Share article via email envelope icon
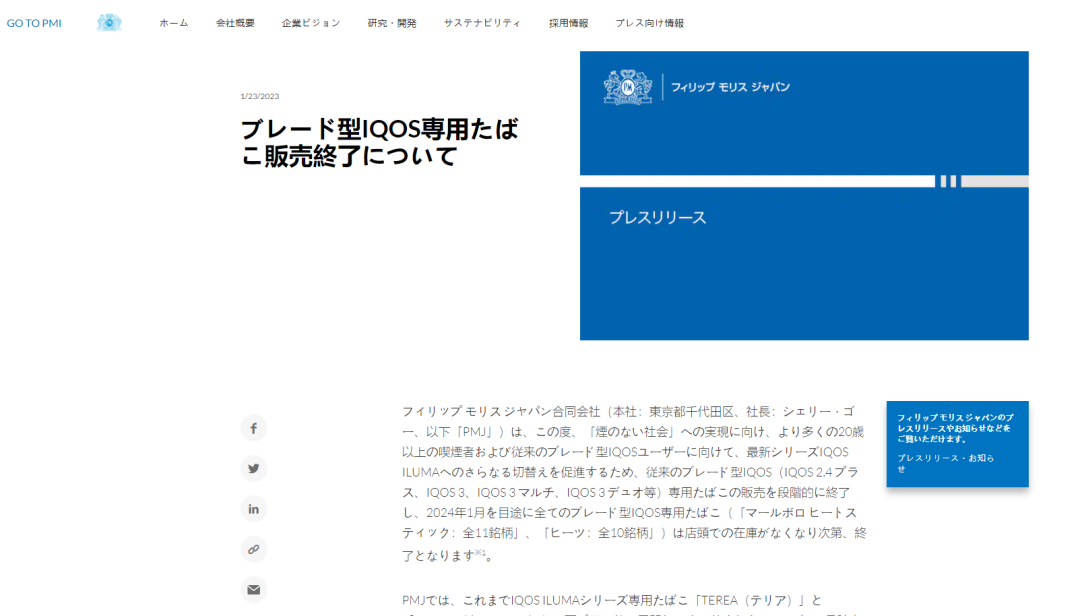 [254, 589]
